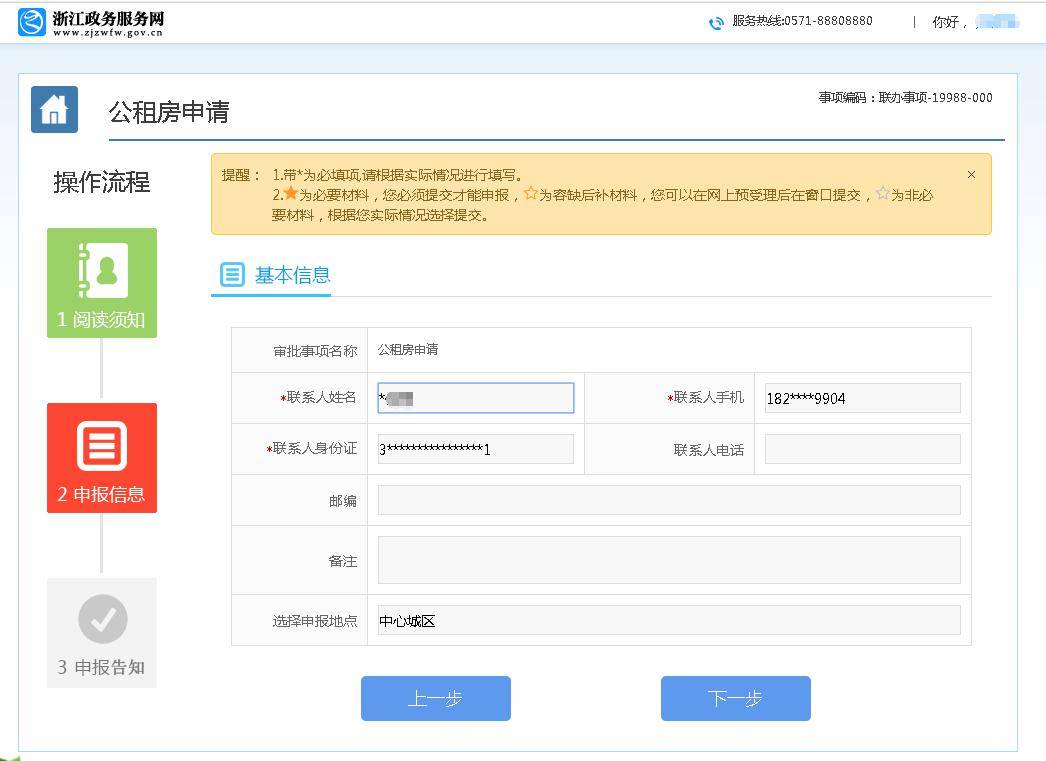Click the 服务热线:0571-88808880 text
This screenshot has width=1046, height=761.
click(x=803, y=21)
